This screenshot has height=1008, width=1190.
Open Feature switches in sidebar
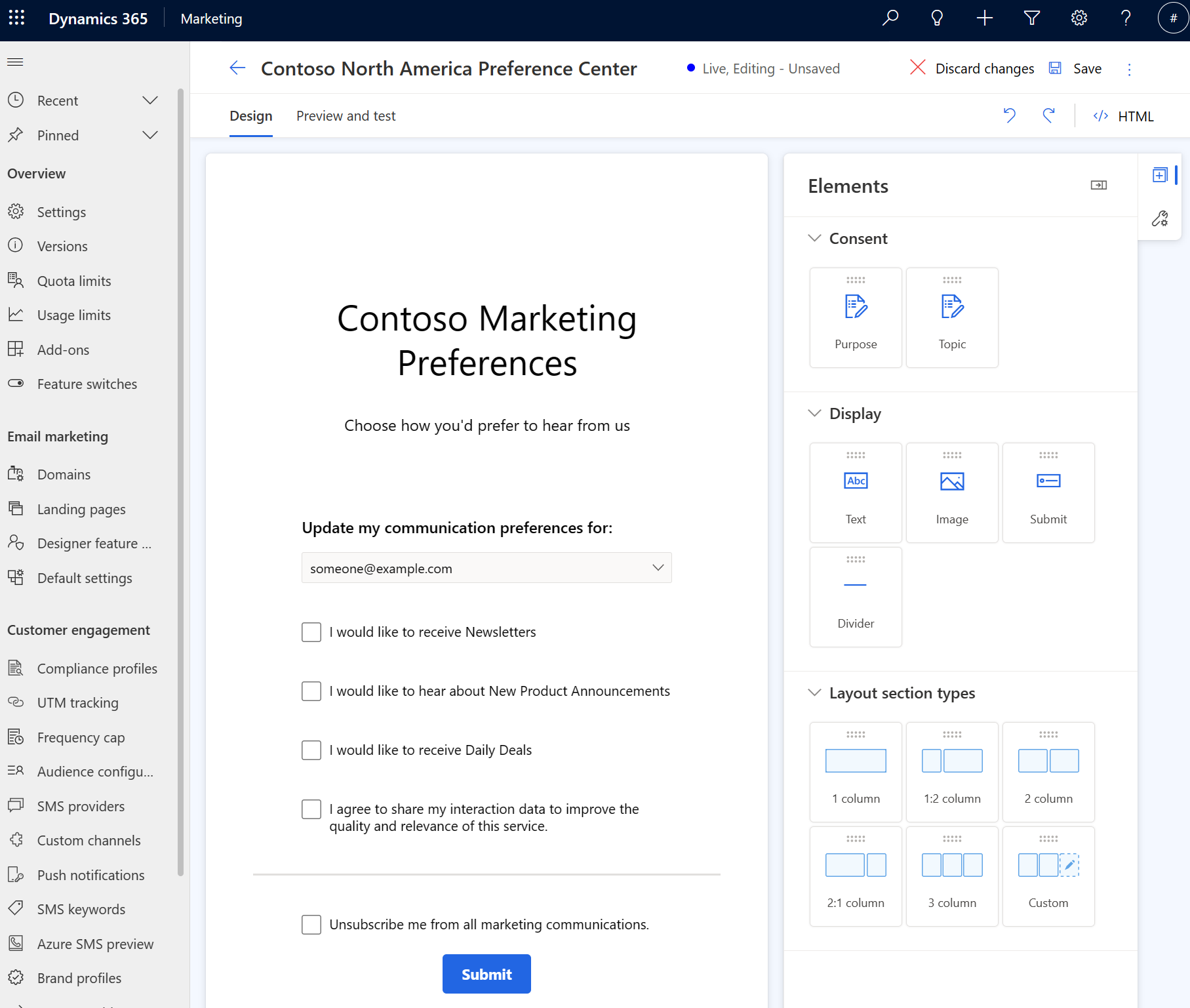[x=89, y=384]
